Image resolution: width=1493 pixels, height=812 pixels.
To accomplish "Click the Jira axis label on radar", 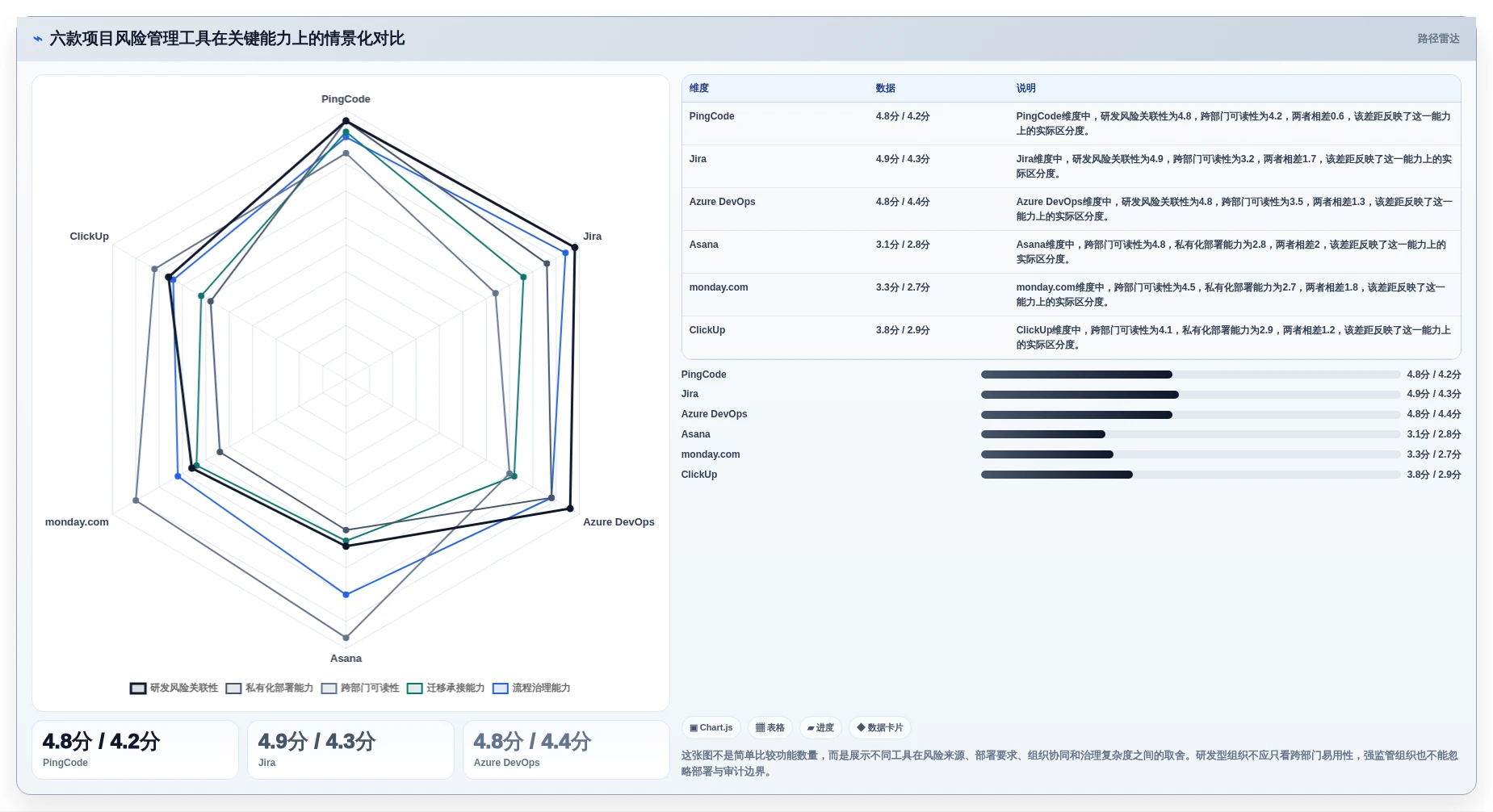I will tap(592, 236).
